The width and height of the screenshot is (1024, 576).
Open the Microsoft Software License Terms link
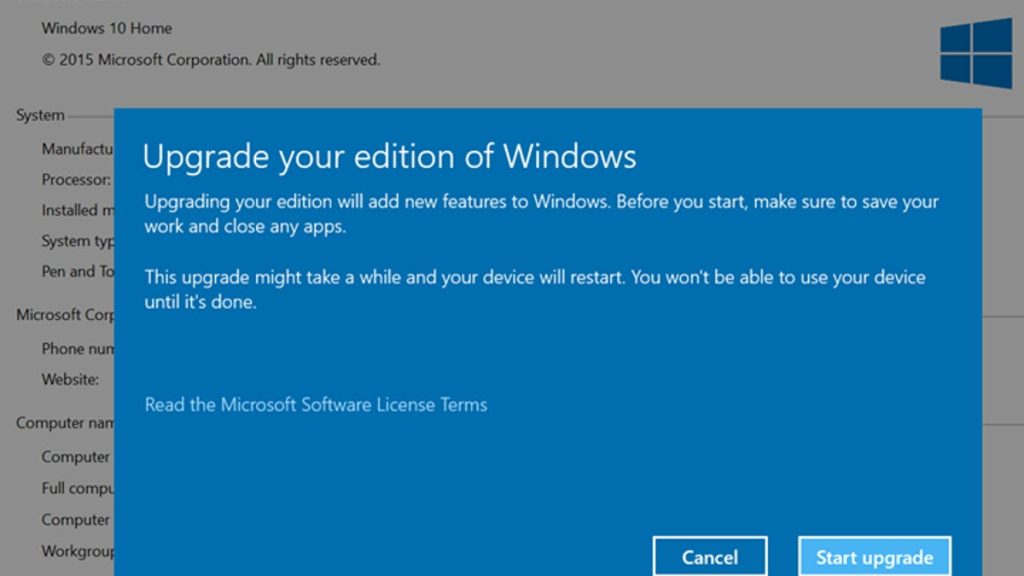point(315,405)
